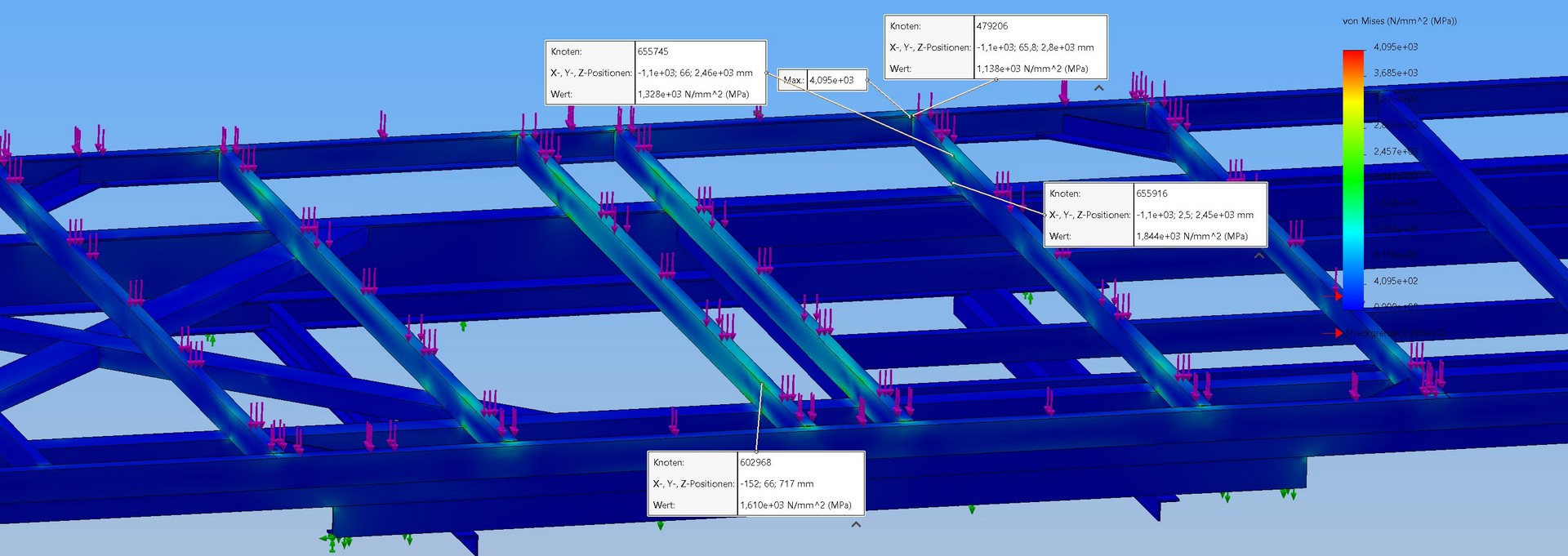The height and width of the screenshot is (556, 1568).
Task: Open the von Mises legend title
Action: [1399, 21]
